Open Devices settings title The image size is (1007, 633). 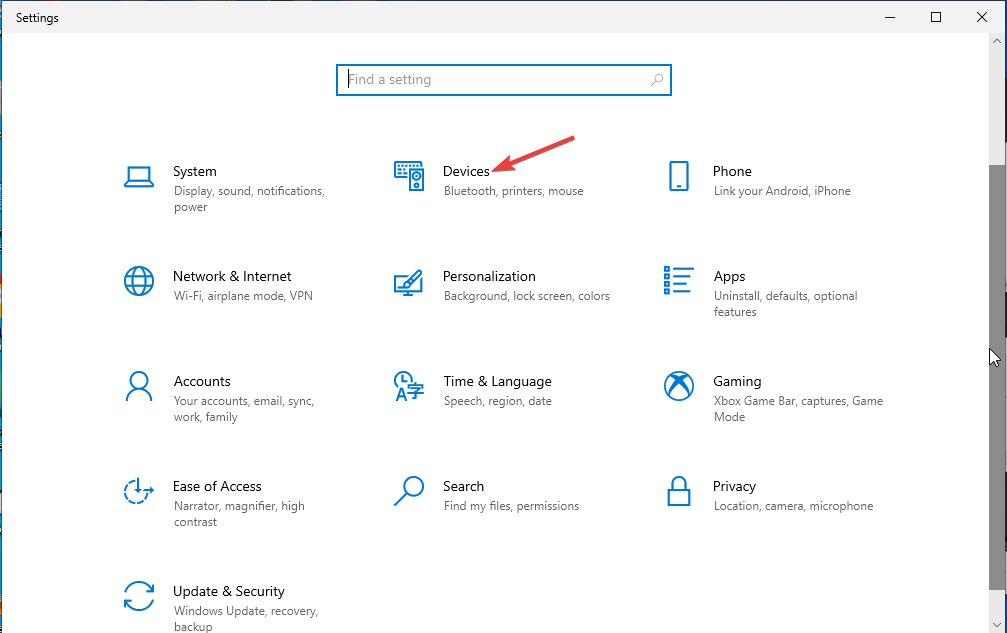coord(466,171)
